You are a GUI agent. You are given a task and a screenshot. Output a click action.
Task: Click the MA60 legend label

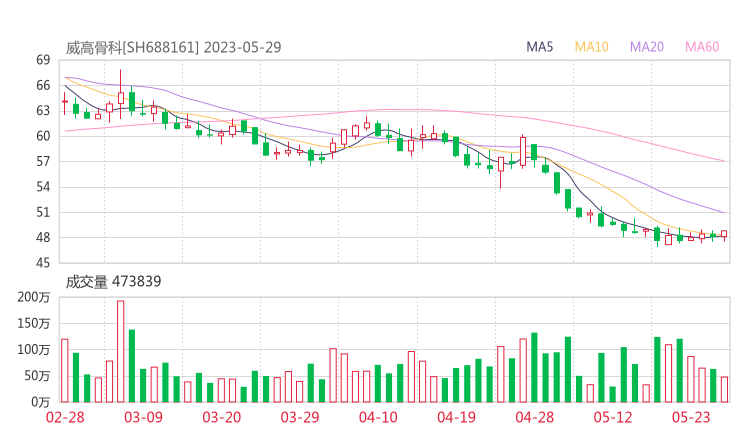[702, 47]
